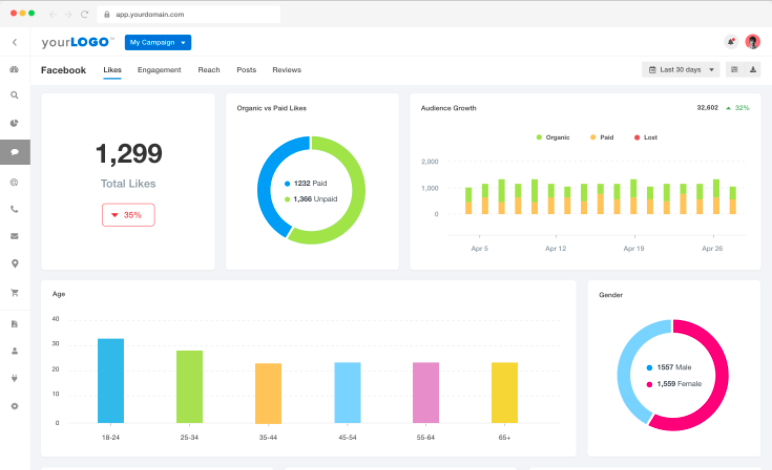Toggle the Paid legend in Audience Growth
Viewport: 772px width, 470px height.
(602, 137)
